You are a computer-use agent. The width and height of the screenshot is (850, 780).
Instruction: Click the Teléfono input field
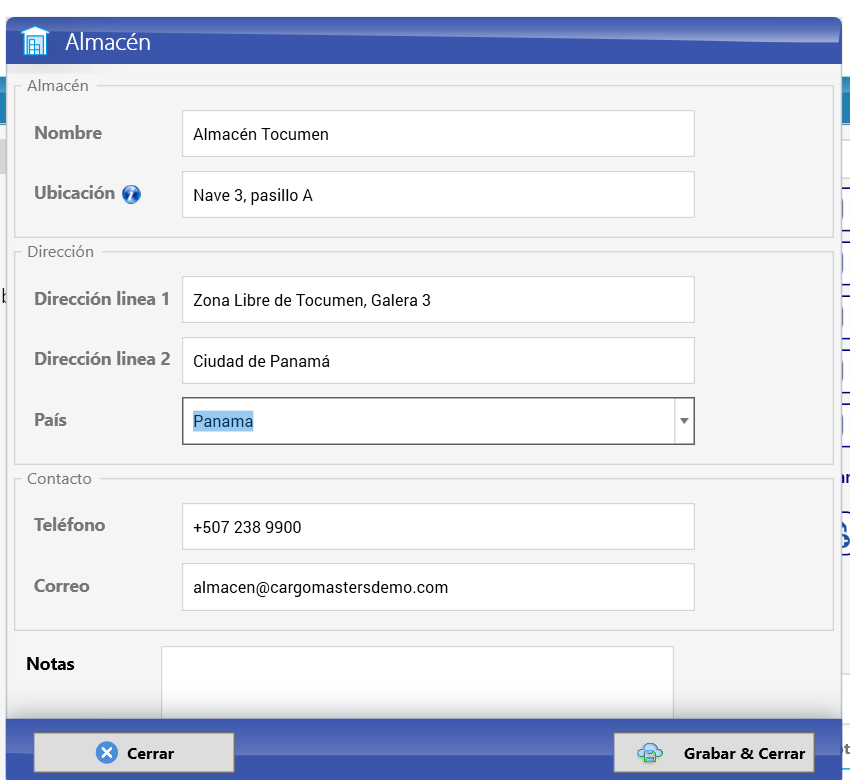click(438, 526)
